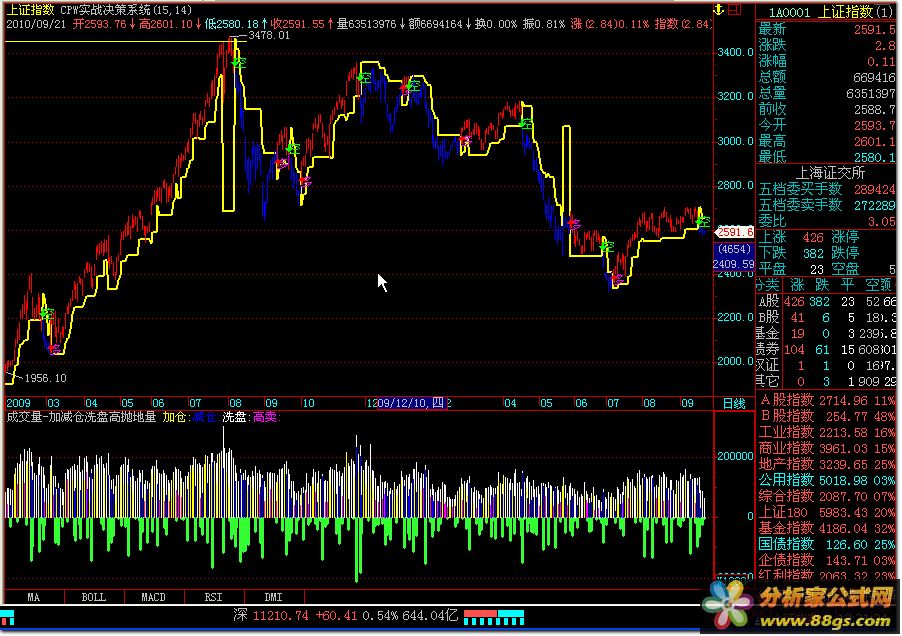Click the cyan status icon at bottom-left corner
The image size is (902, 636).
click(8, 618)
